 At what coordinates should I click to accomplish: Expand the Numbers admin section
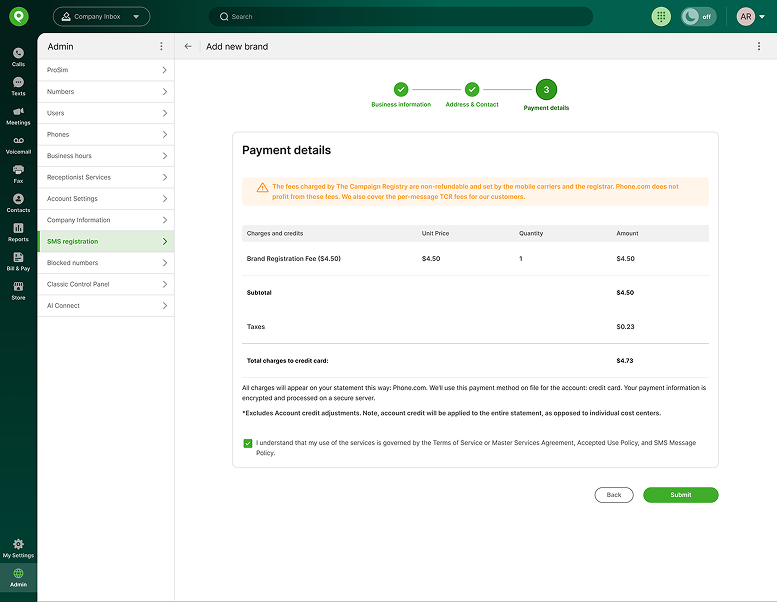tap(105, 92)
